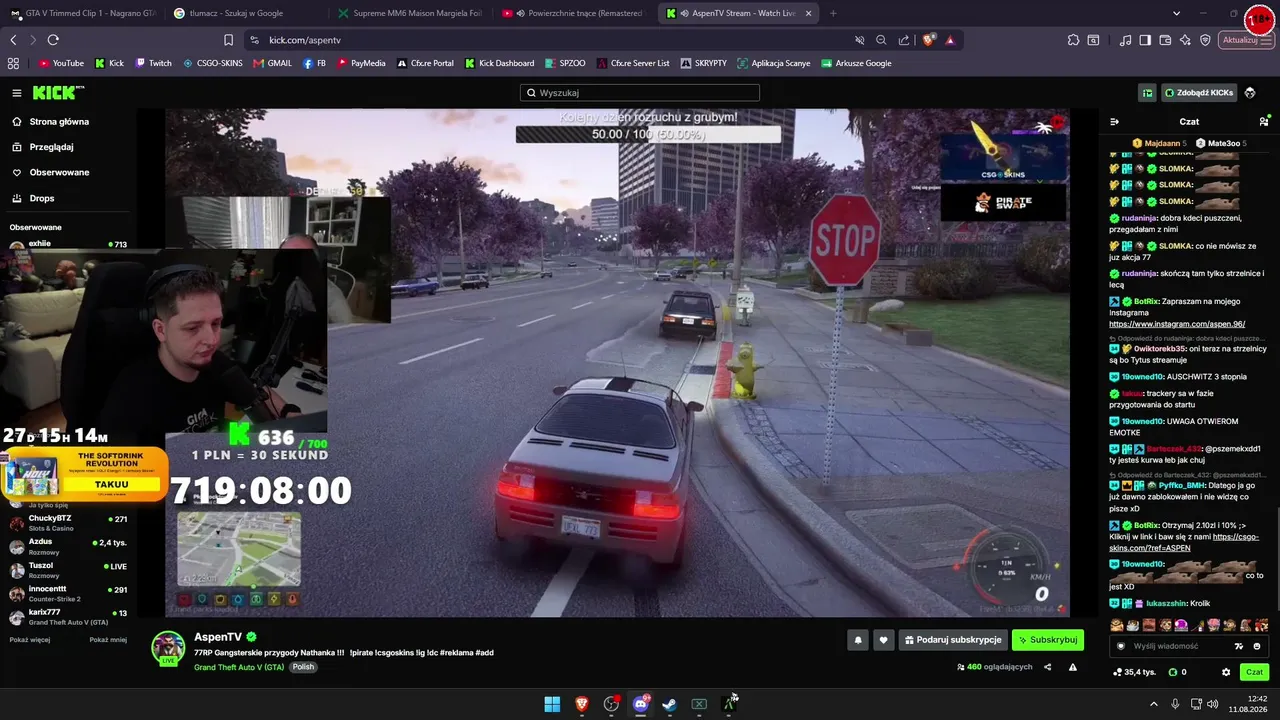The image size is (1280, 720).
Task: Toggle the browser sidebar panel icon
Action: 1145,40
